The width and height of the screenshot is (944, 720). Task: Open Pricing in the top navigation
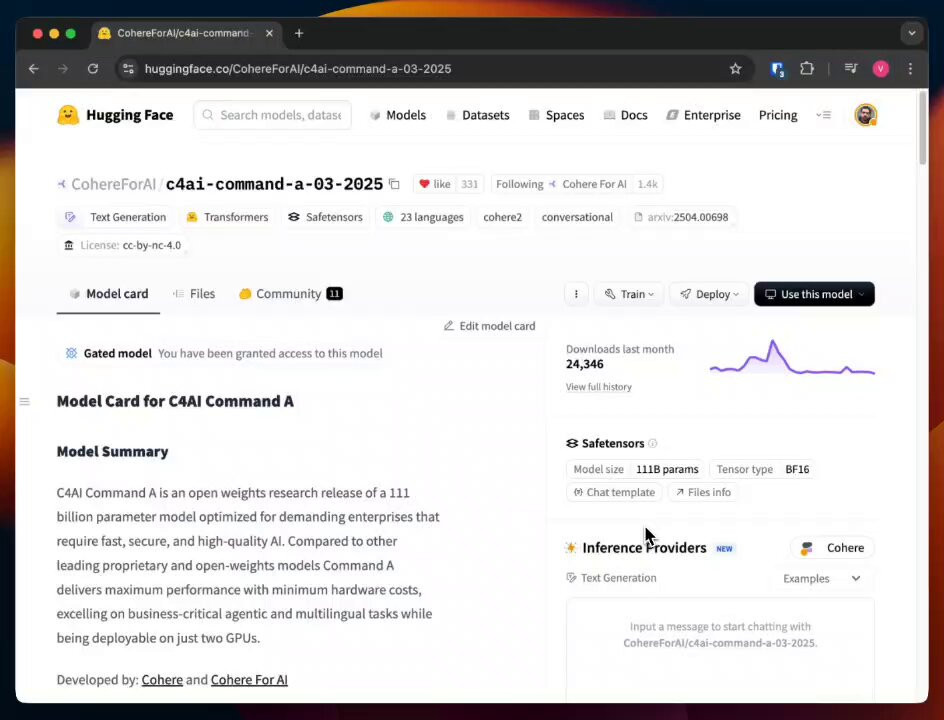pos(778,115)
